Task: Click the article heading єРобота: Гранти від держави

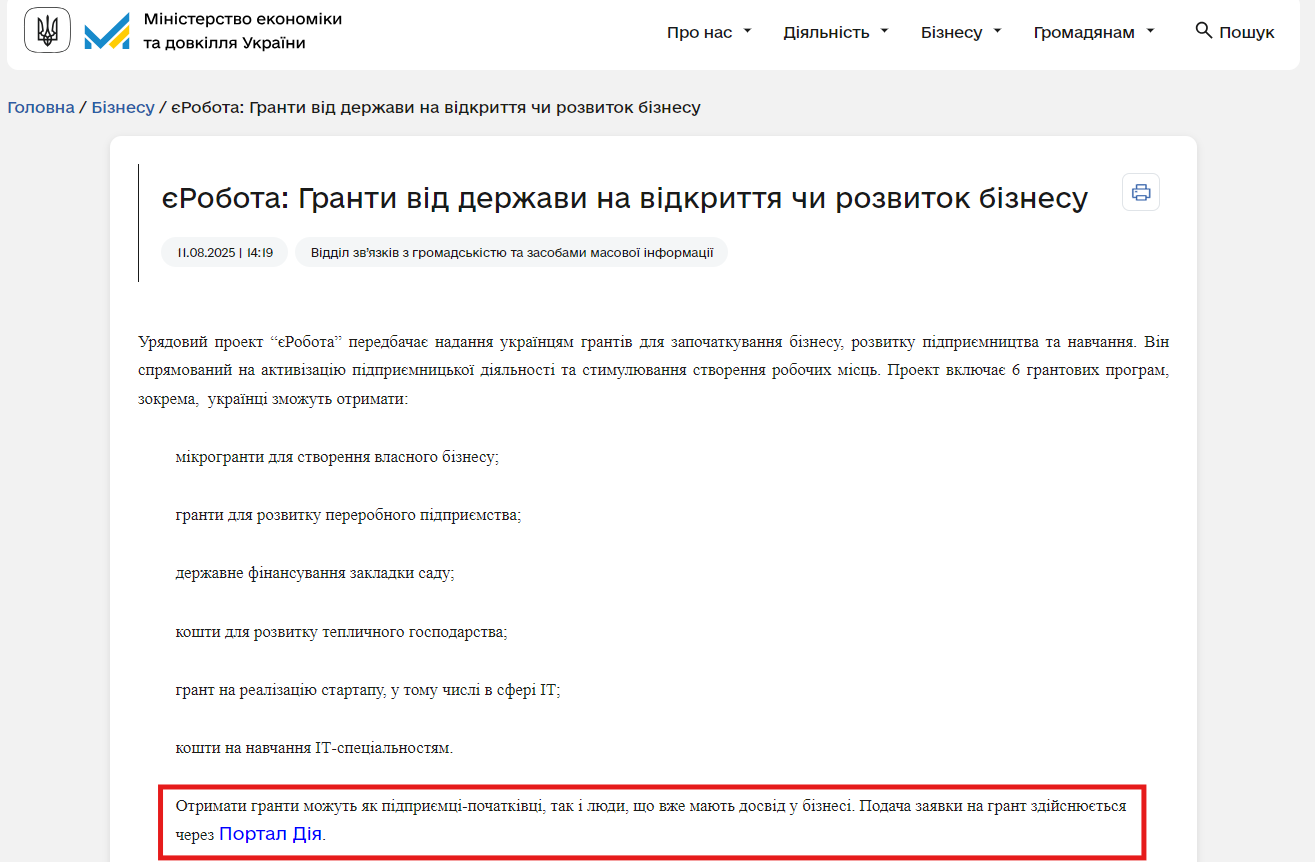Action: [625, 198]
